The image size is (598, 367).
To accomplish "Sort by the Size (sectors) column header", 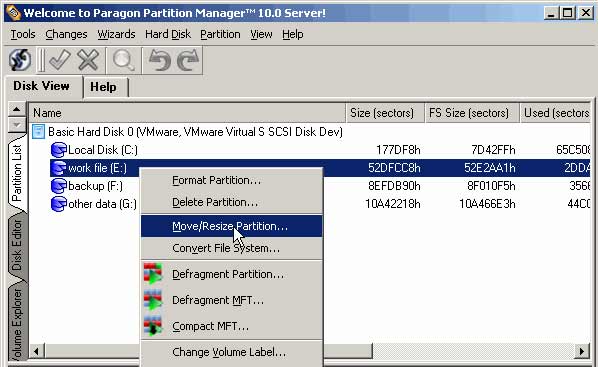I will coord(385,113).
